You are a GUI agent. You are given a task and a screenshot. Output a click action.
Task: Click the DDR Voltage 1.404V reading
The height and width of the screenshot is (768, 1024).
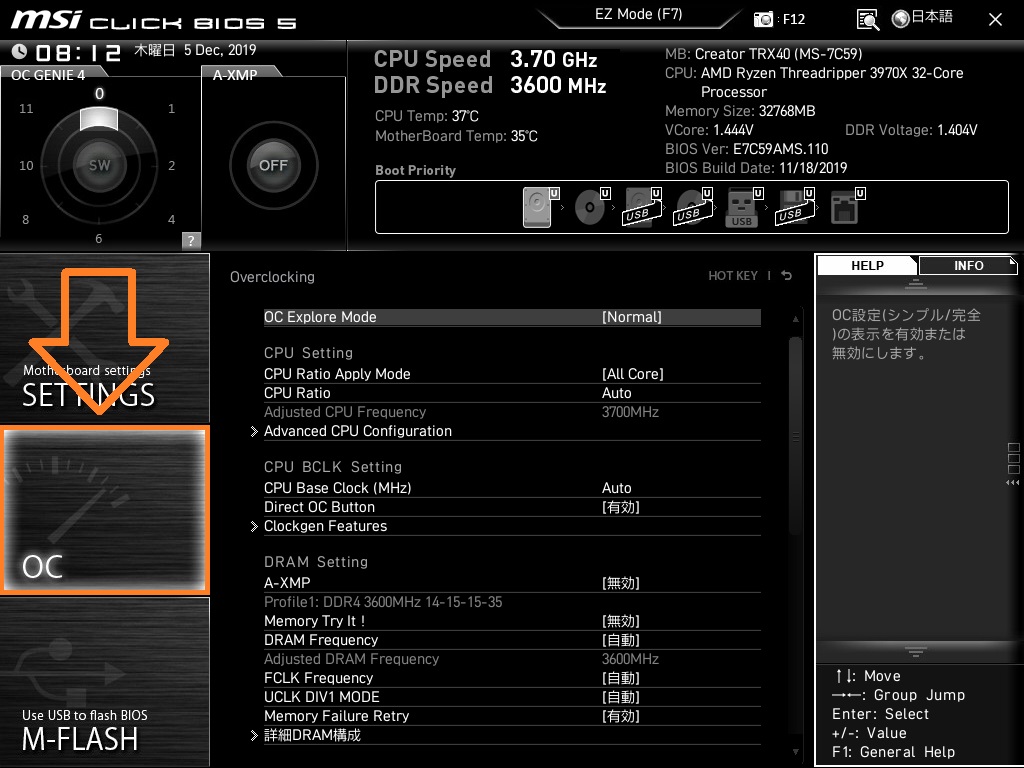911,130
